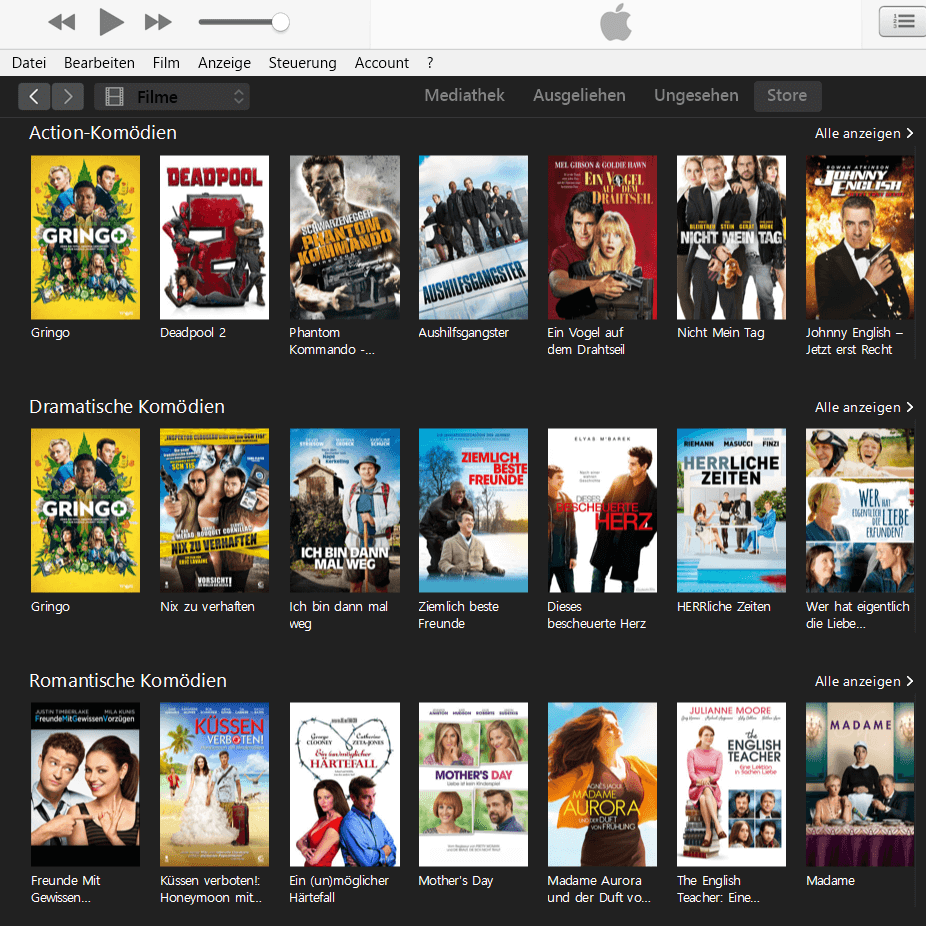Click the Nicht Mein Tag title text

click(x=720, y=333)
